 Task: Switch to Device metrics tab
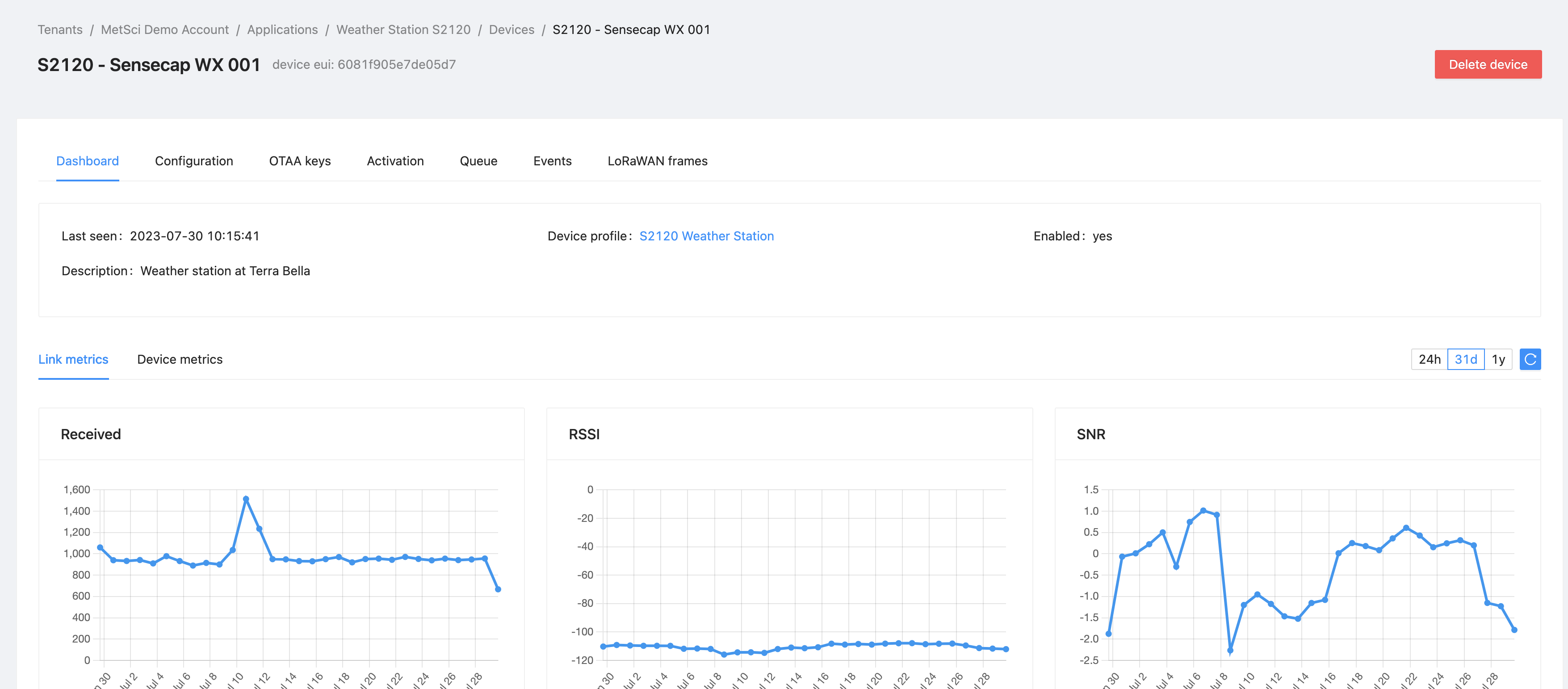pyautogui.click(x=180, y=359)
